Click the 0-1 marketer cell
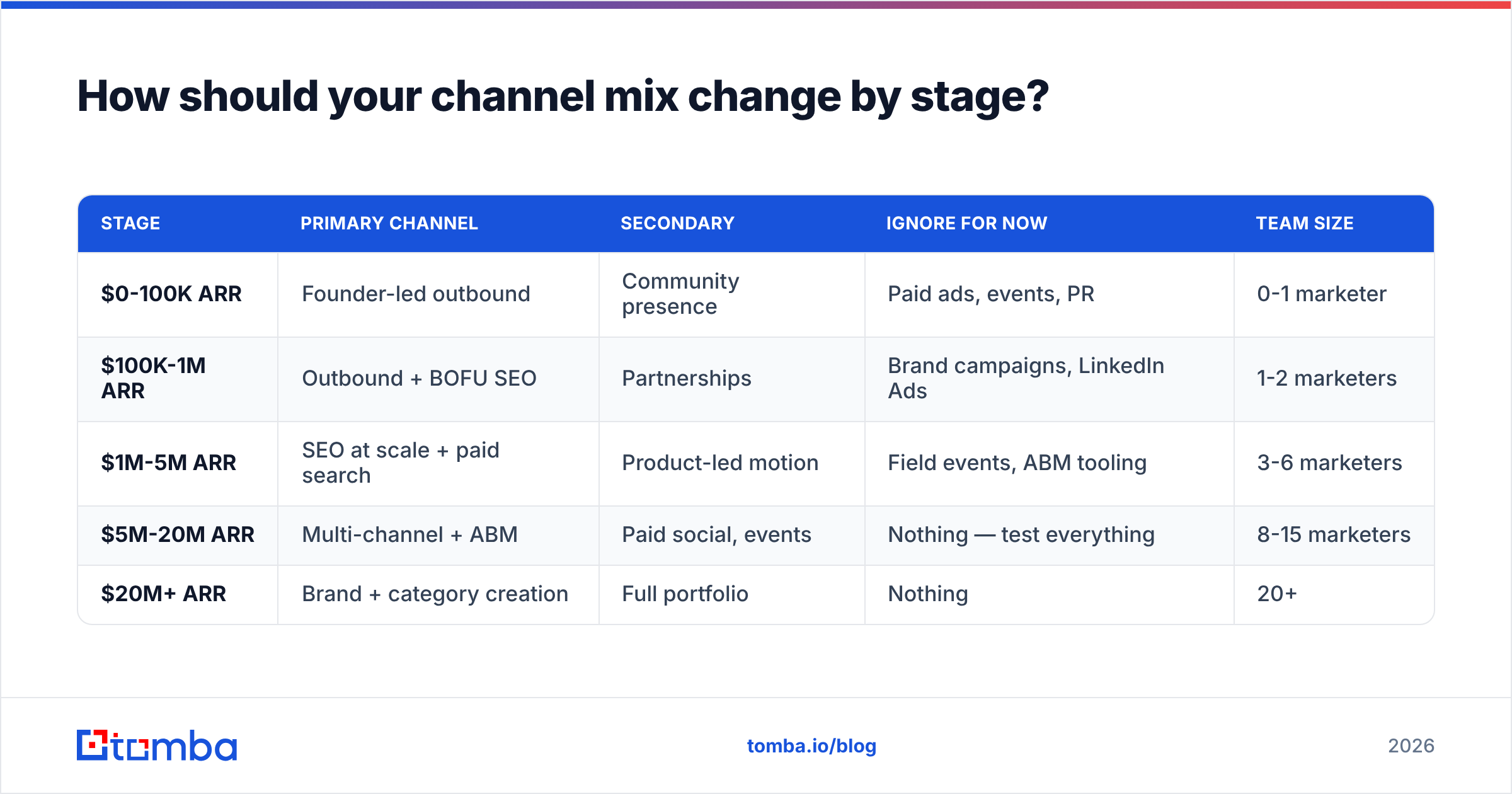This screenshot has width=1512, height=794. click(1334, 294)
